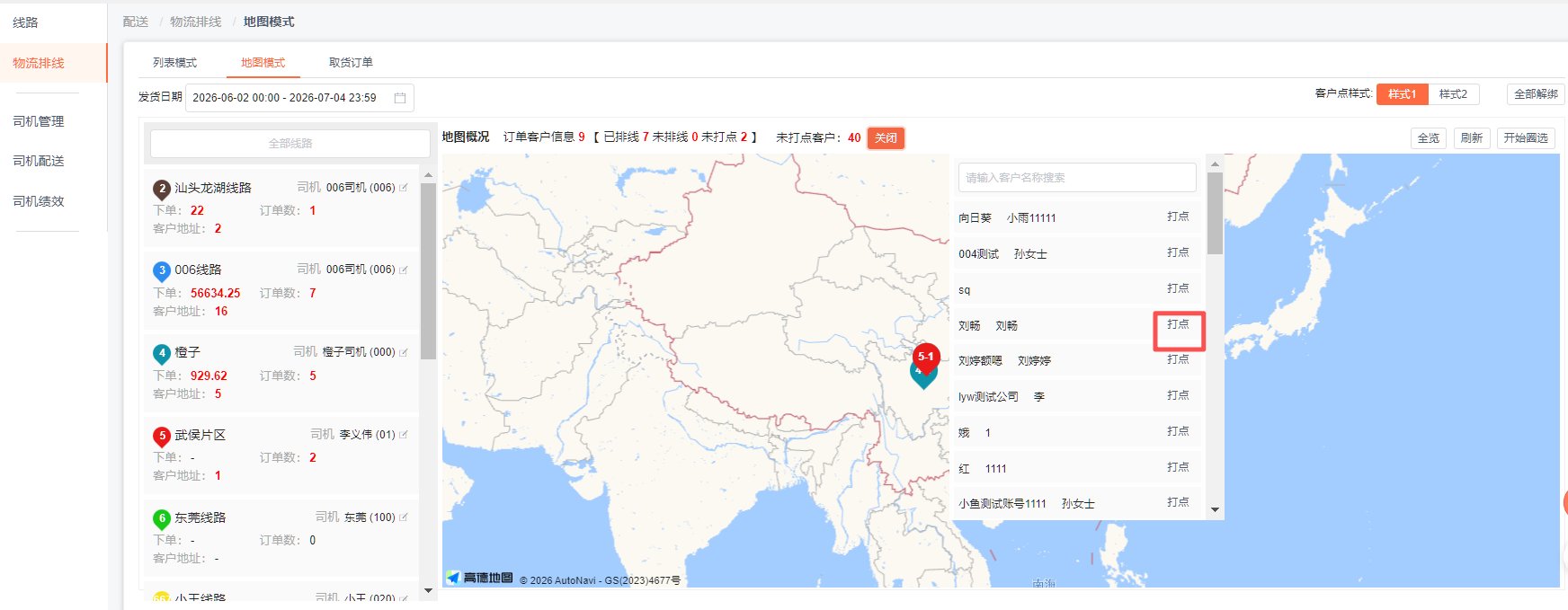Select the 武侯片区 route card
The height and width of the screenshot is (610, 1568).
point(281,455)
